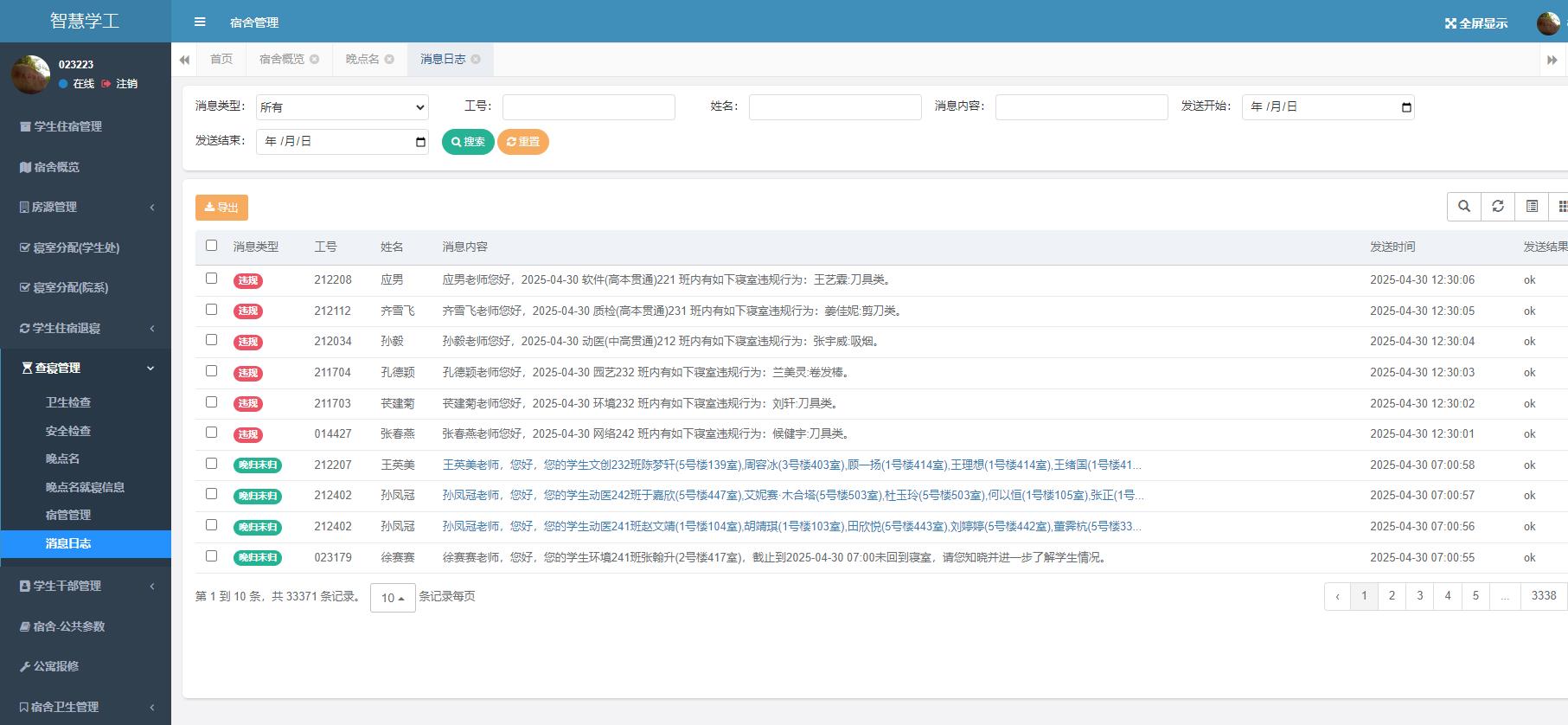Image resolution: width=1568 pixels, height=725 pixels.
Task: Go to page 2
Action: [1392, 596]
